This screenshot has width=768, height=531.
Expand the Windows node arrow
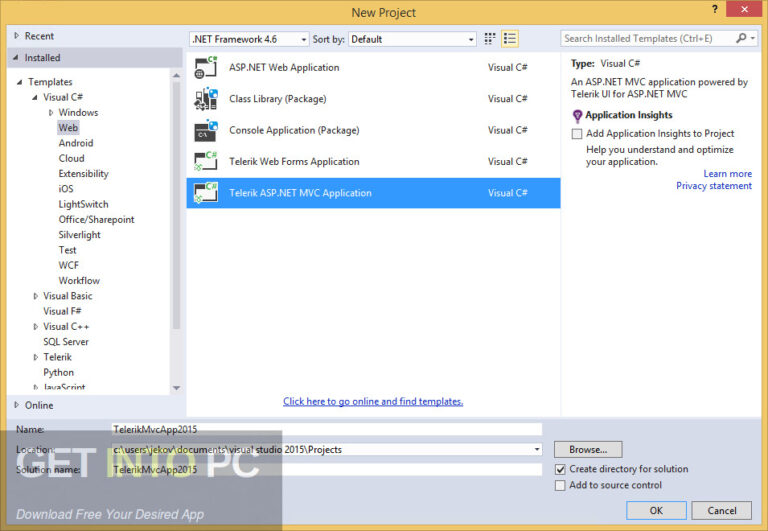(x=51, y=113)
